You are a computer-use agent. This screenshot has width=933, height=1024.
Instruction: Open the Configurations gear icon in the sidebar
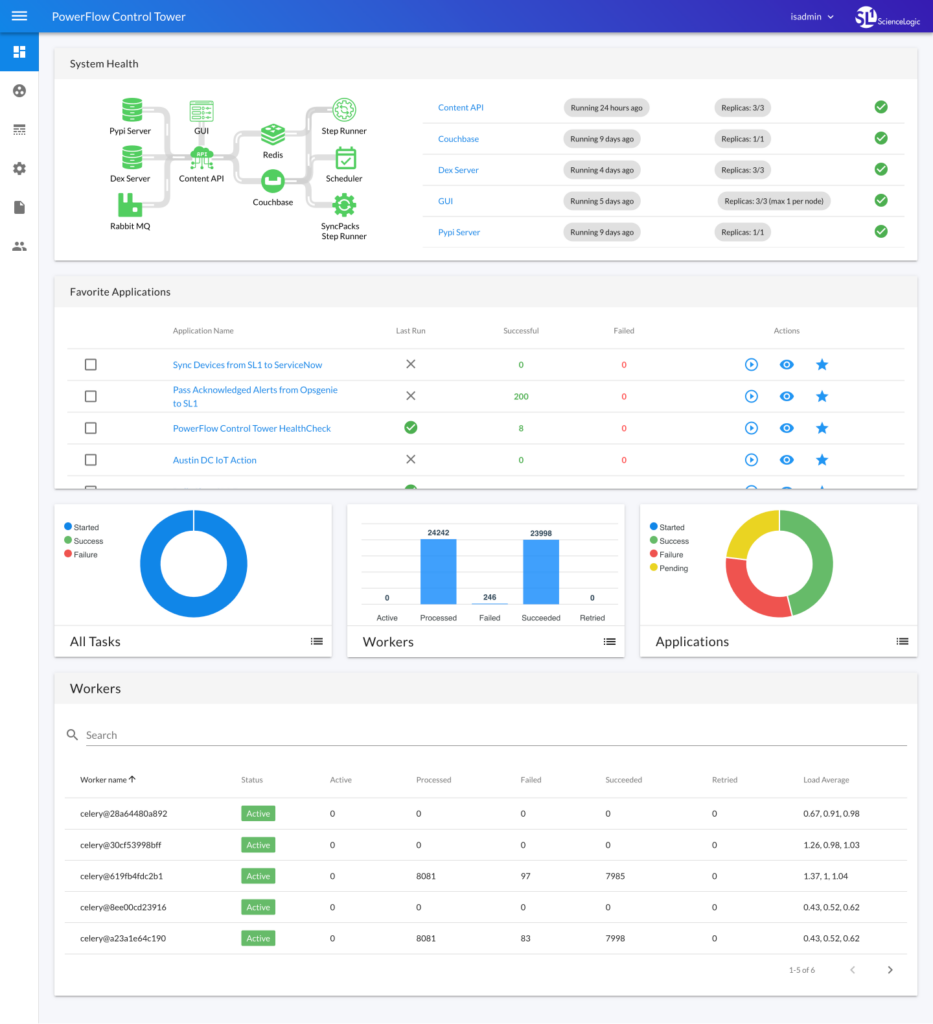click(18, 168)
